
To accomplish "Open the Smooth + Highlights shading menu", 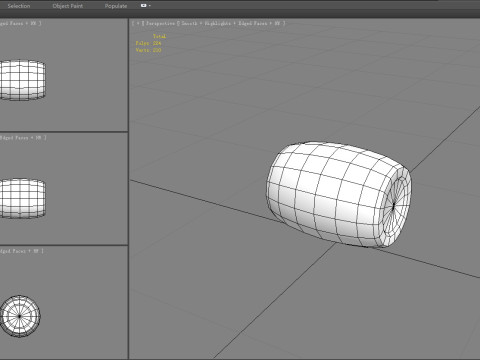I will pyautogui.click(x=207, y=23).
